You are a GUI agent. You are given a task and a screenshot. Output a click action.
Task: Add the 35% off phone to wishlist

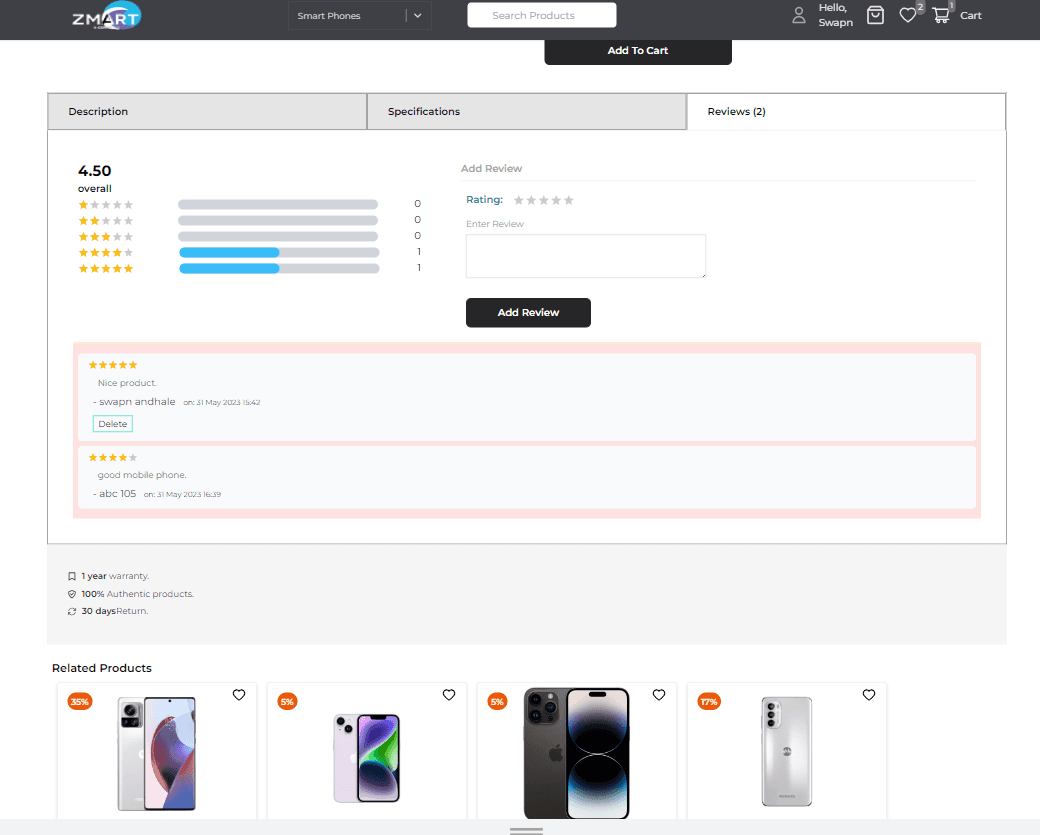[x=239, y=695]
